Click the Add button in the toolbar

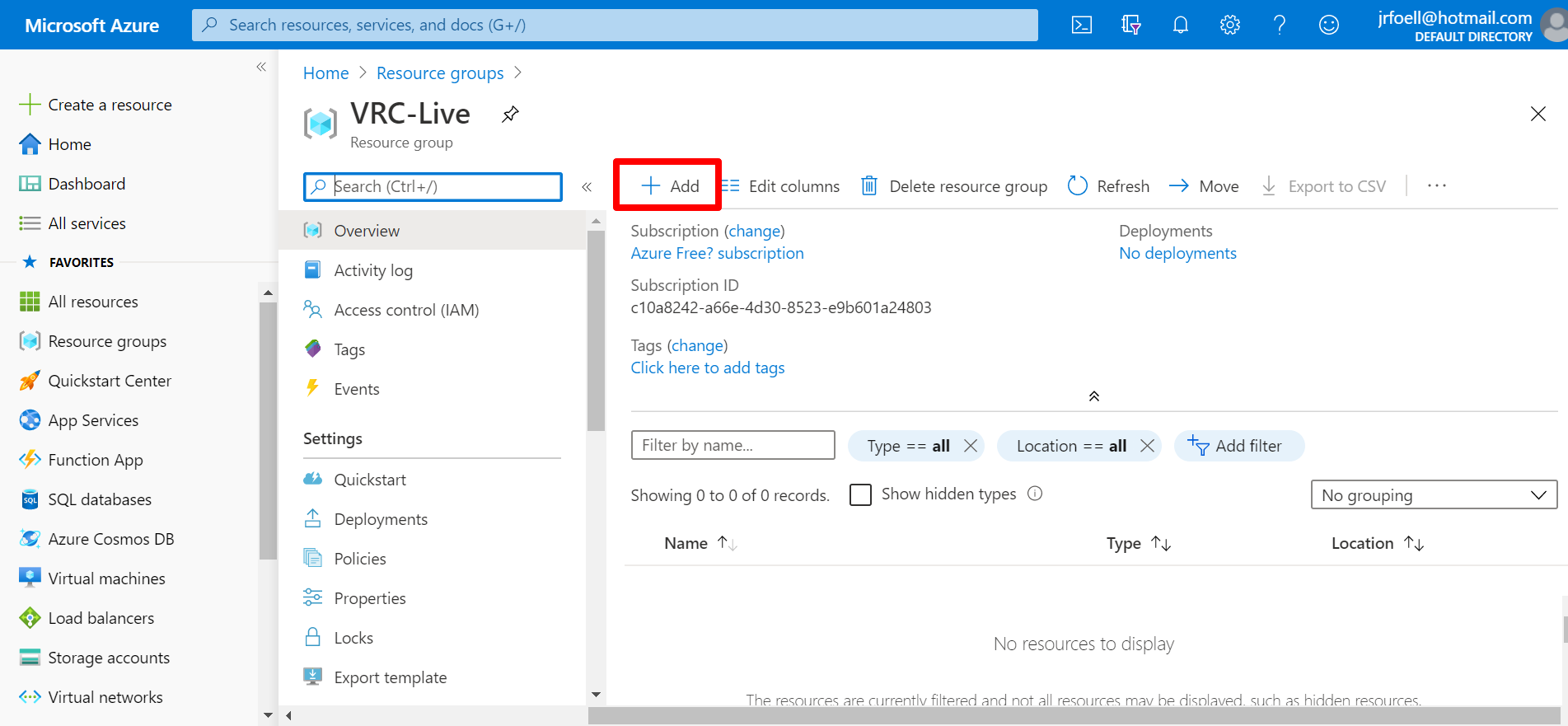point(670,186)
